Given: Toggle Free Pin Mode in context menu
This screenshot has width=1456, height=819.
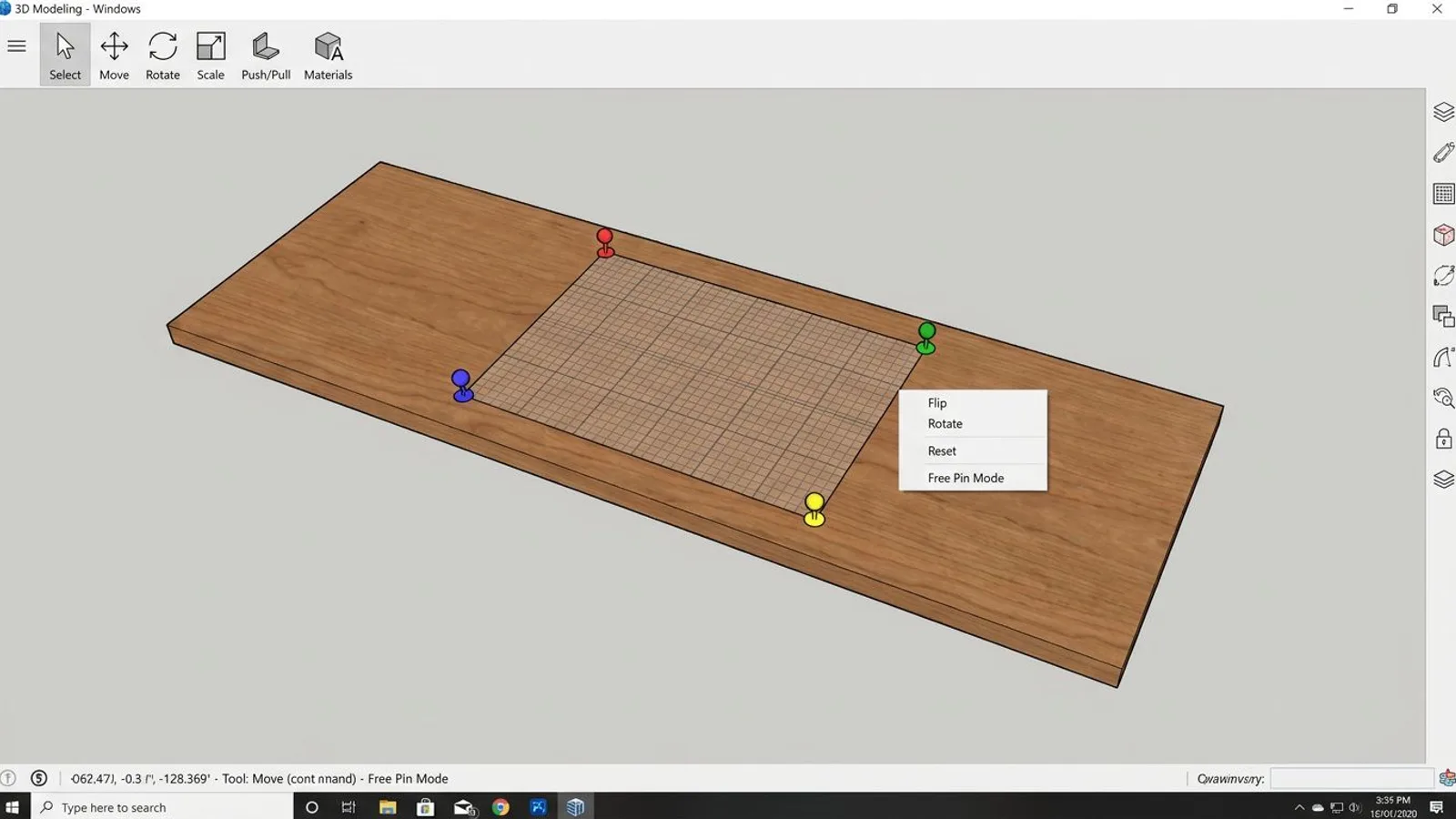Looking at the screenshot, I should [x=966, y=478].
